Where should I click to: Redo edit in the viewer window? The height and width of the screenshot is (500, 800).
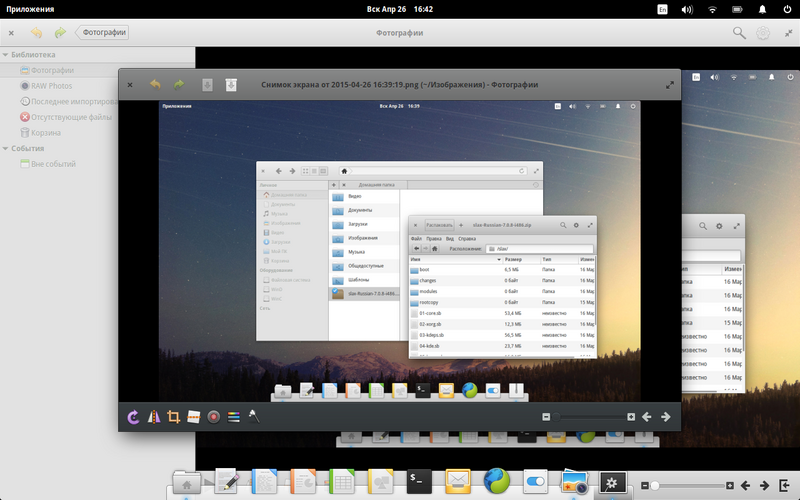point(179,84)
